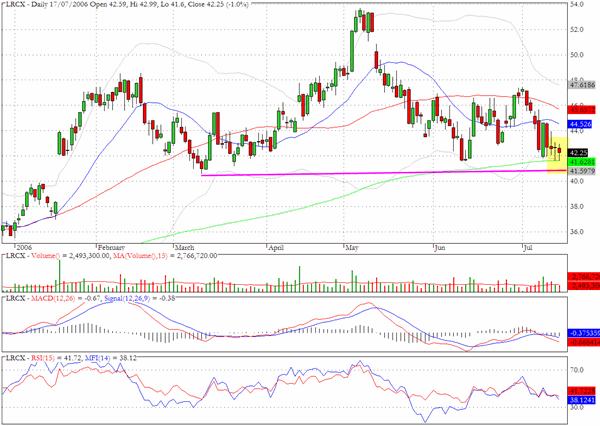The width and height of the screenshot is (600, 426).
Task: Click the Jul date axis label
Action: [x=528, y=247]
